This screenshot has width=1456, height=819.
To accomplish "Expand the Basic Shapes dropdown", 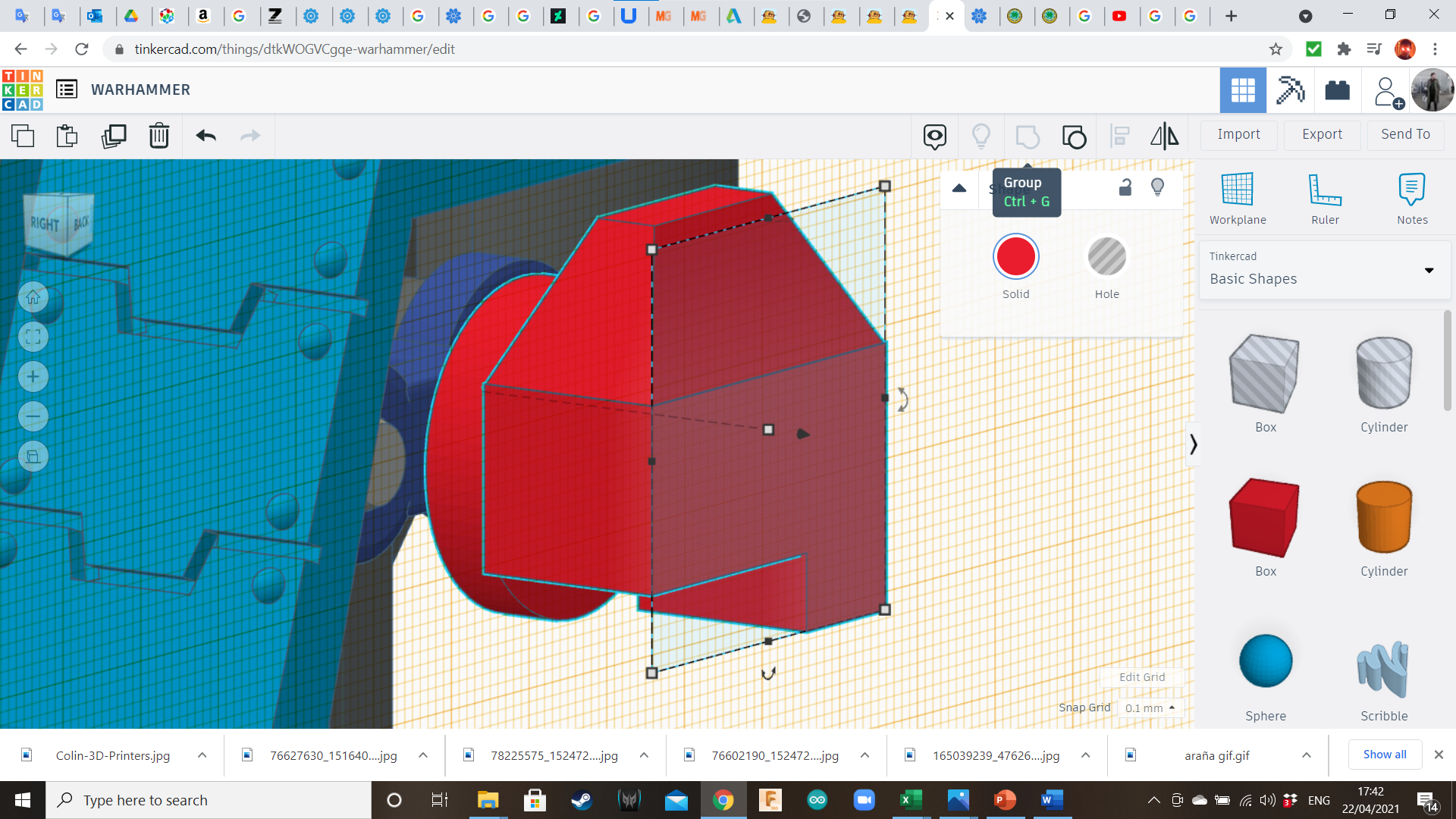I will point(1429,271).
